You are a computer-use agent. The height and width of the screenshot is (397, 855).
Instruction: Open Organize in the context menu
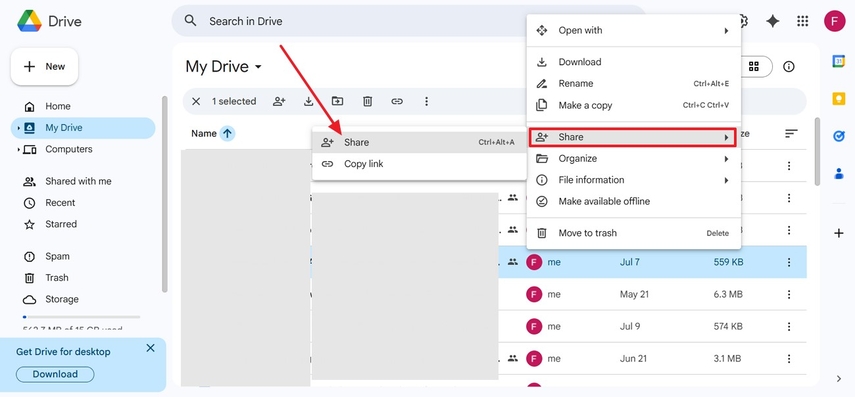click(x=634, y=159)
